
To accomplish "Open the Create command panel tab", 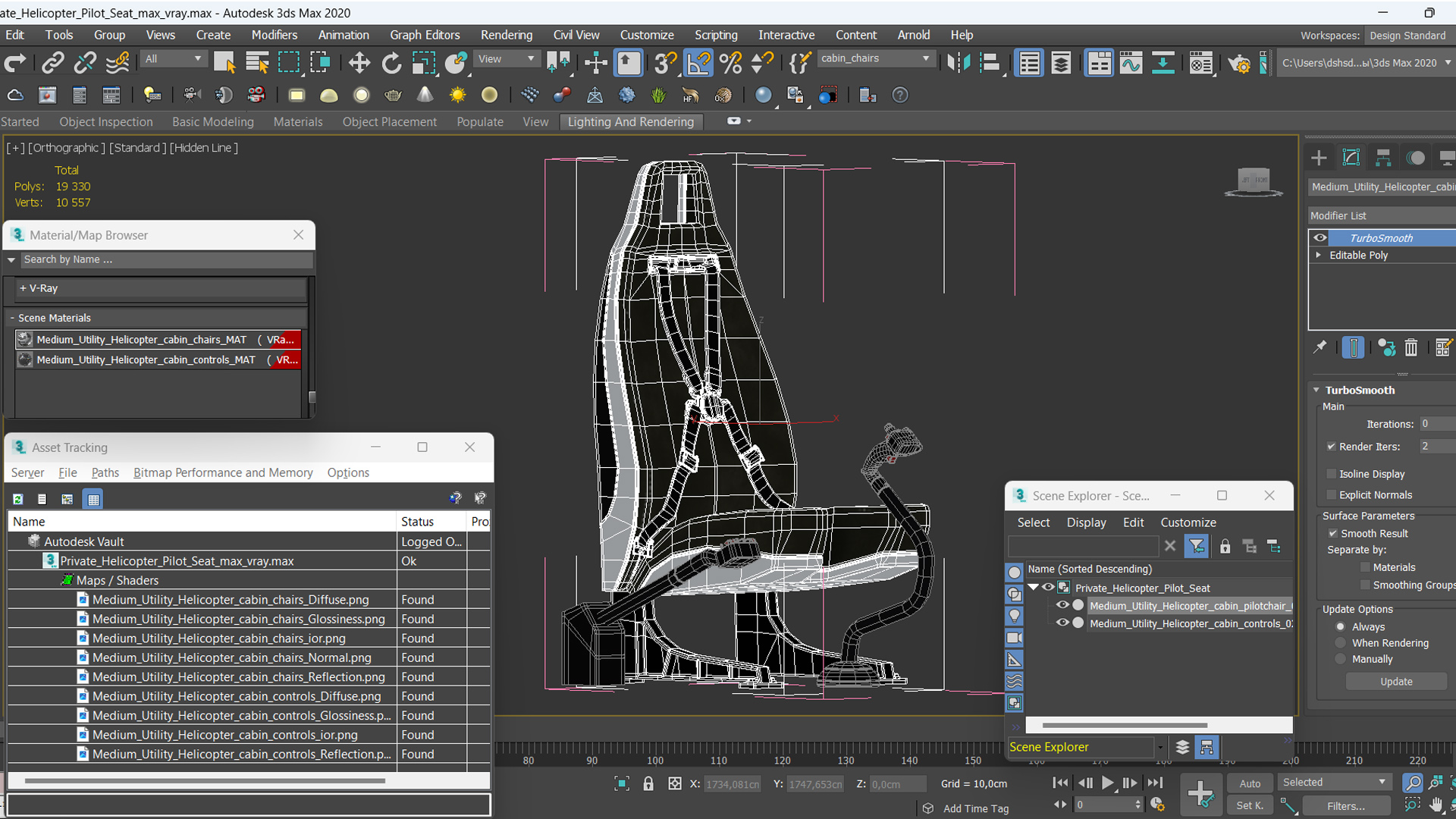I will pyautogui.click(x=1319, y=158).
